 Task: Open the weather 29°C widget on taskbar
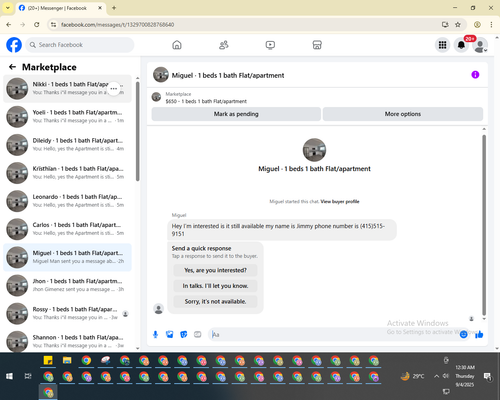pyautogui.click(x=412, y=376)
